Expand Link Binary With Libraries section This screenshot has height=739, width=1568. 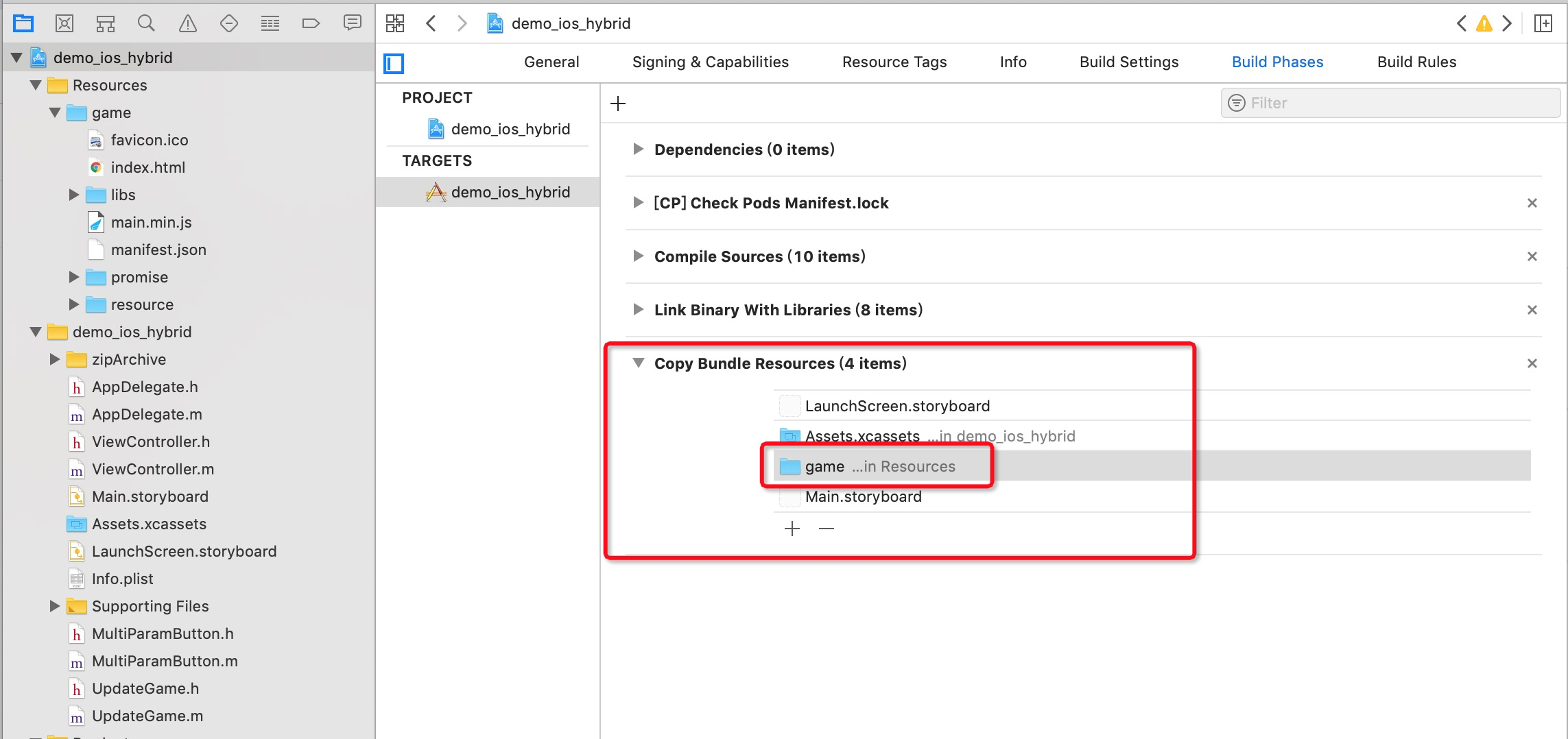(639, 310)
